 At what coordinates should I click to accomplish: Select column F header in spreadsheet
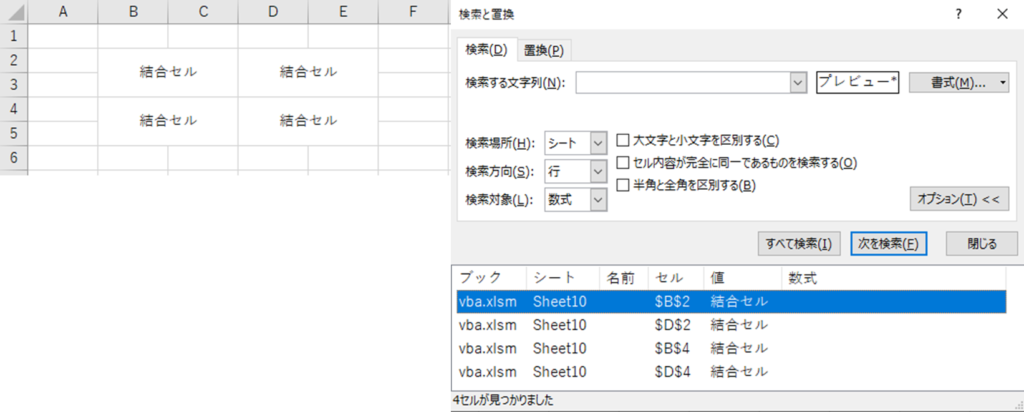point(413,12)
